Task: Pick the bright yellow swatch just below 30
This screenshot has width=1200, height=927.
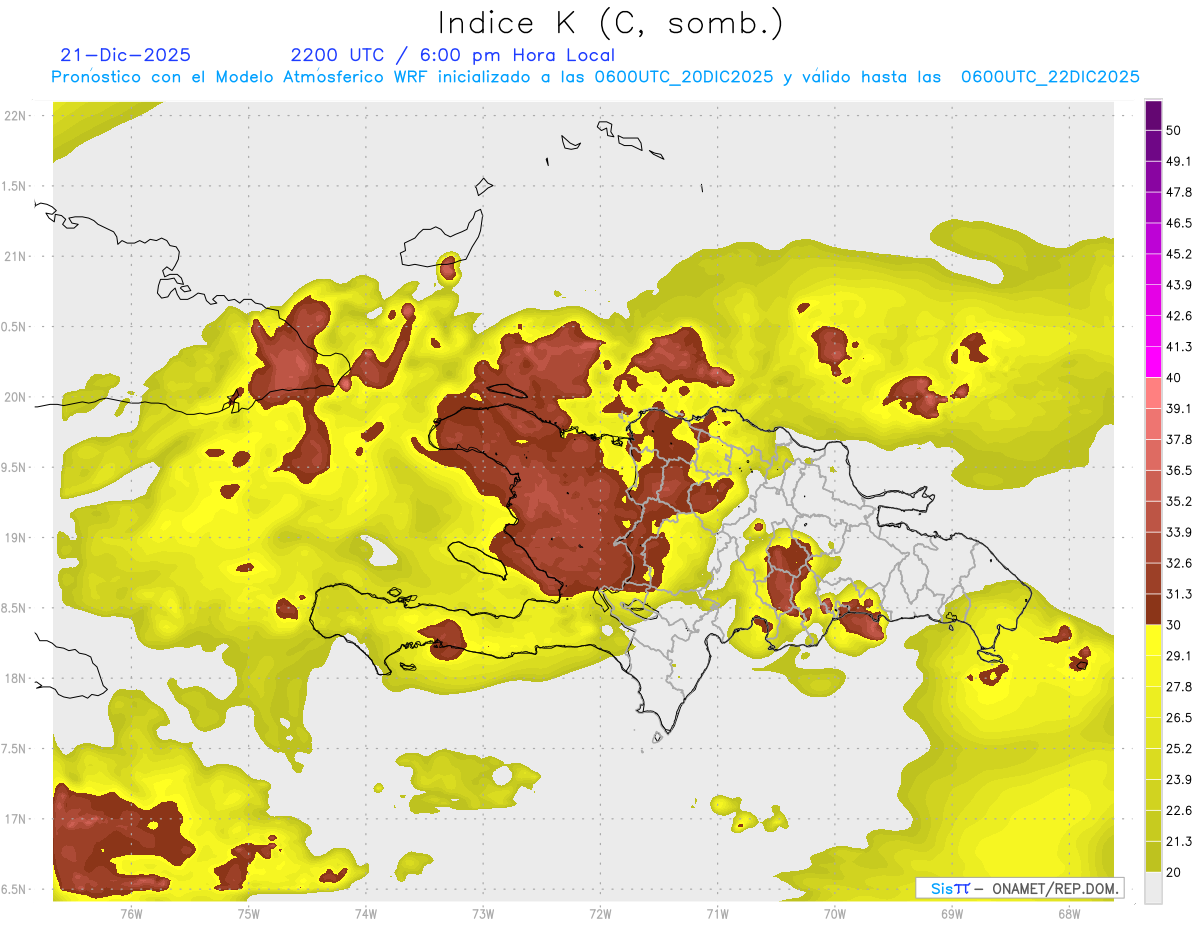Action: point(1154,640)
